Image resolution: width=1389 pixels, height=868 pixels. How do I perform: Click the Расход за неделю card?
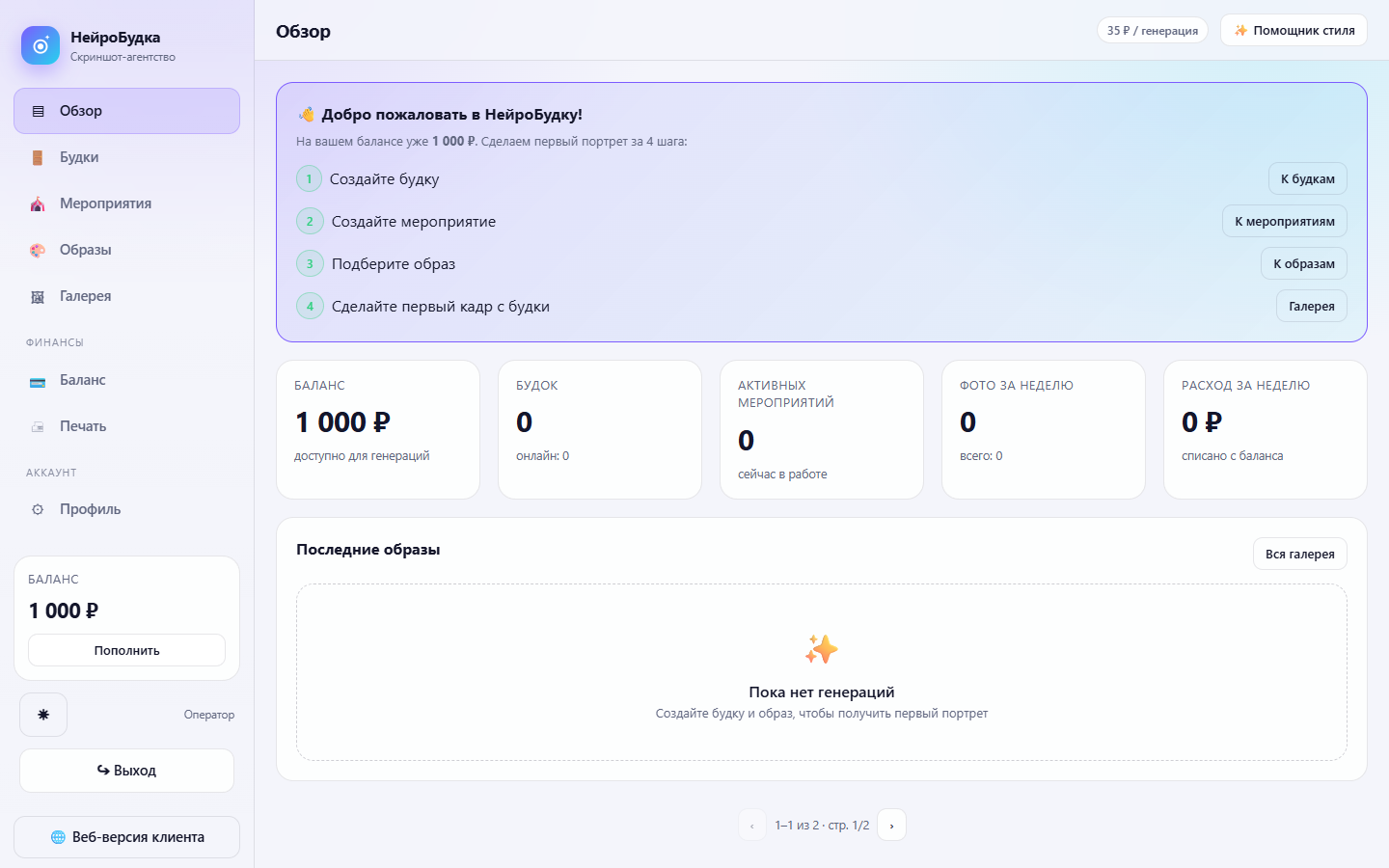point(1266,429)
